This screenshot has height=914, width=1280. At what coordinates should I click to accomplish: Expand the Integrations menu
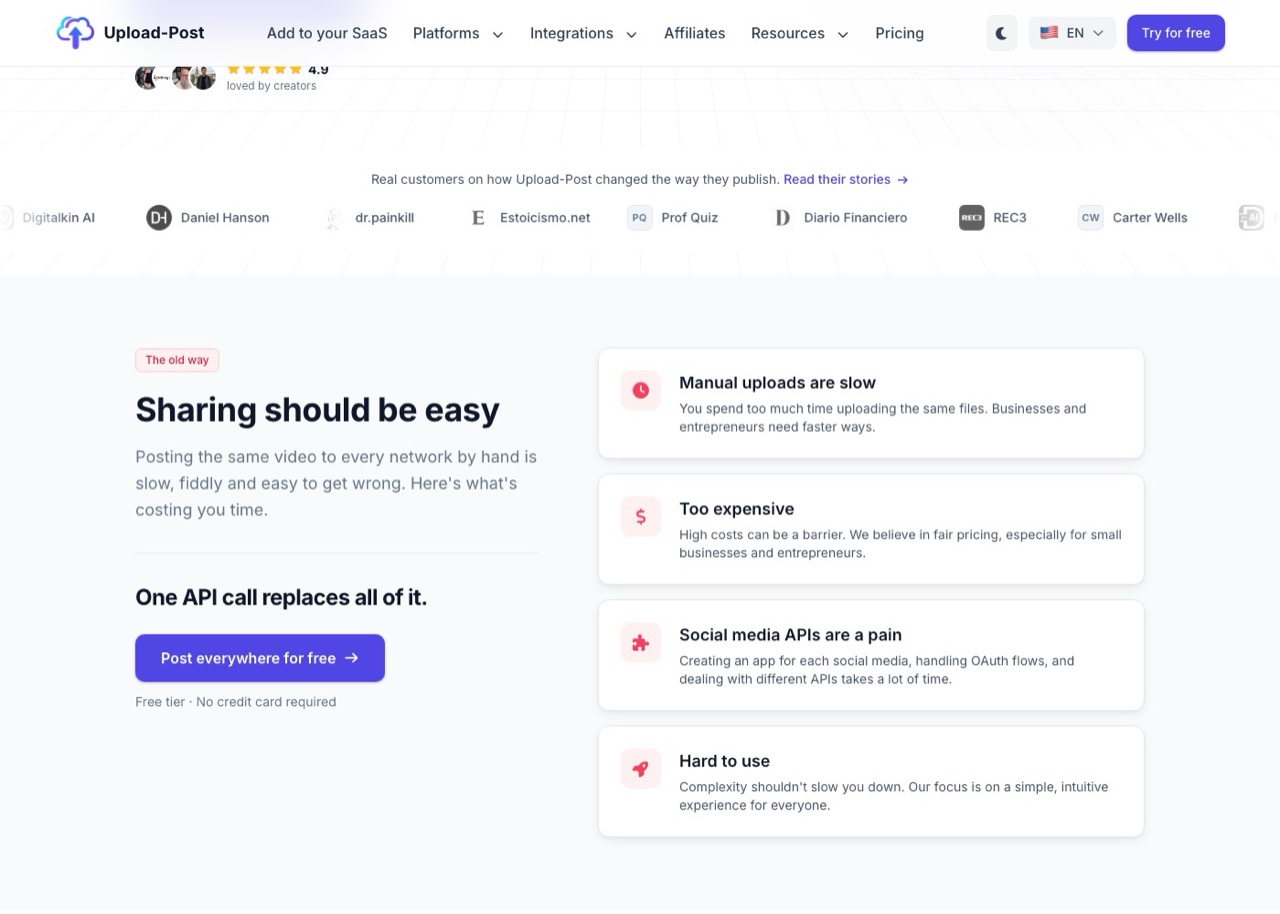pos(583,33)
